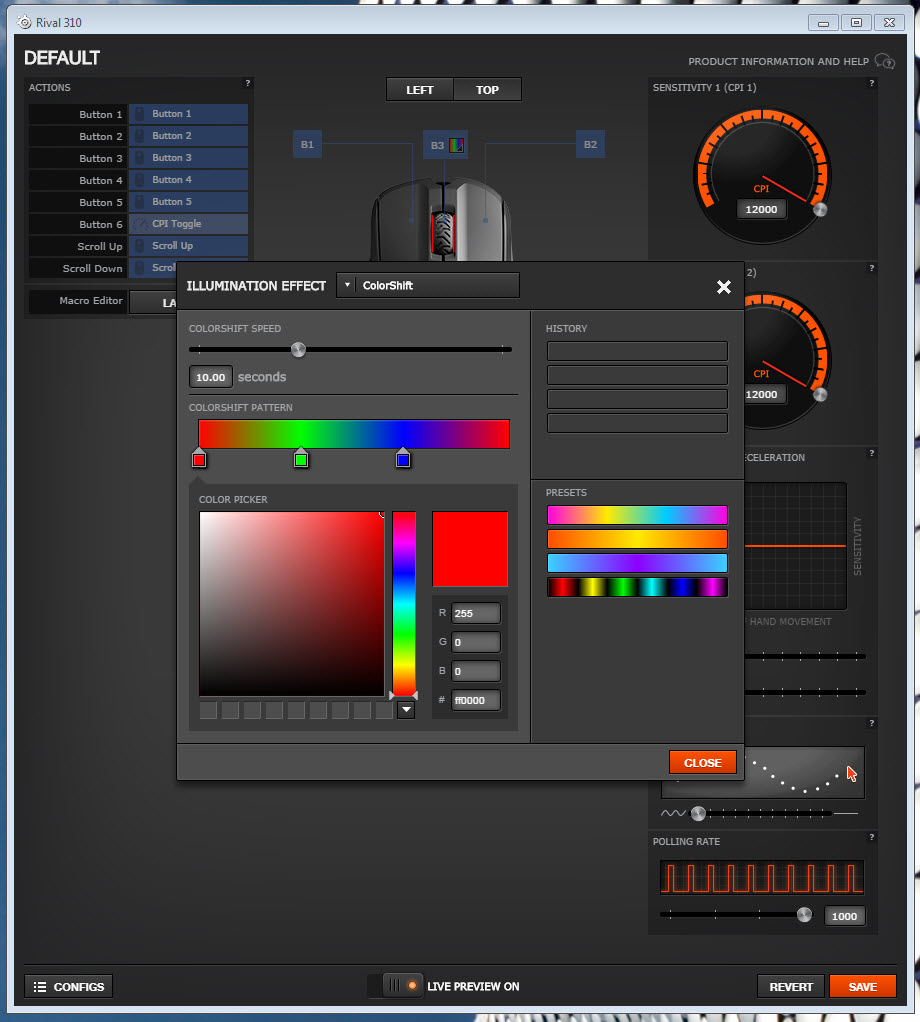Screen dimensions: 920x1022
Task: Click the Polling Rate value 1000
Action: pos(844,916)
